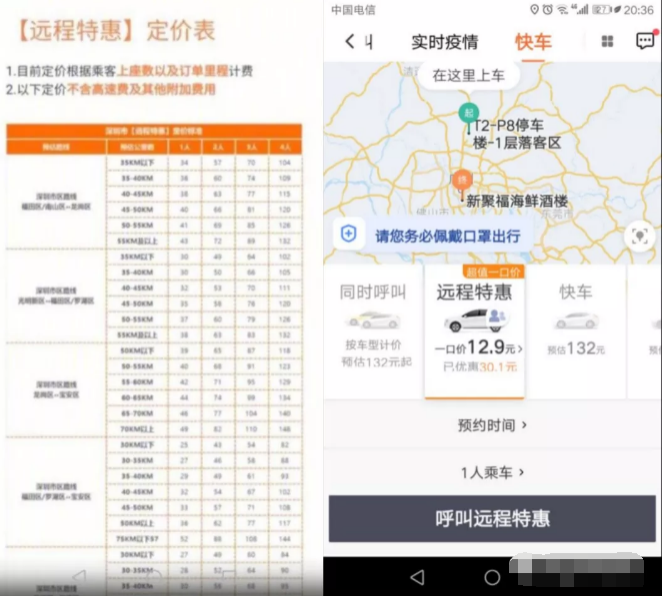The height and width of the screenshot is (596, 662).
Task: Tap the battery indicator in the status bar
Action: (x=602, y=9)
